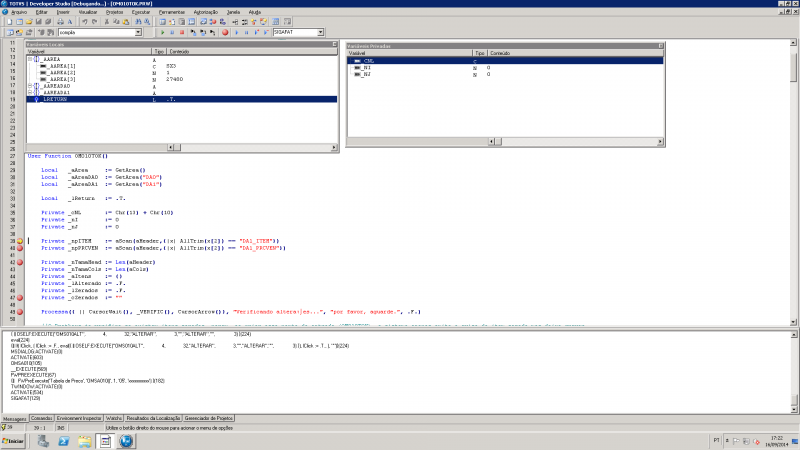The image size is (800, 450).
Task: Open the Ferramentas menu
Action: (172, 12)
